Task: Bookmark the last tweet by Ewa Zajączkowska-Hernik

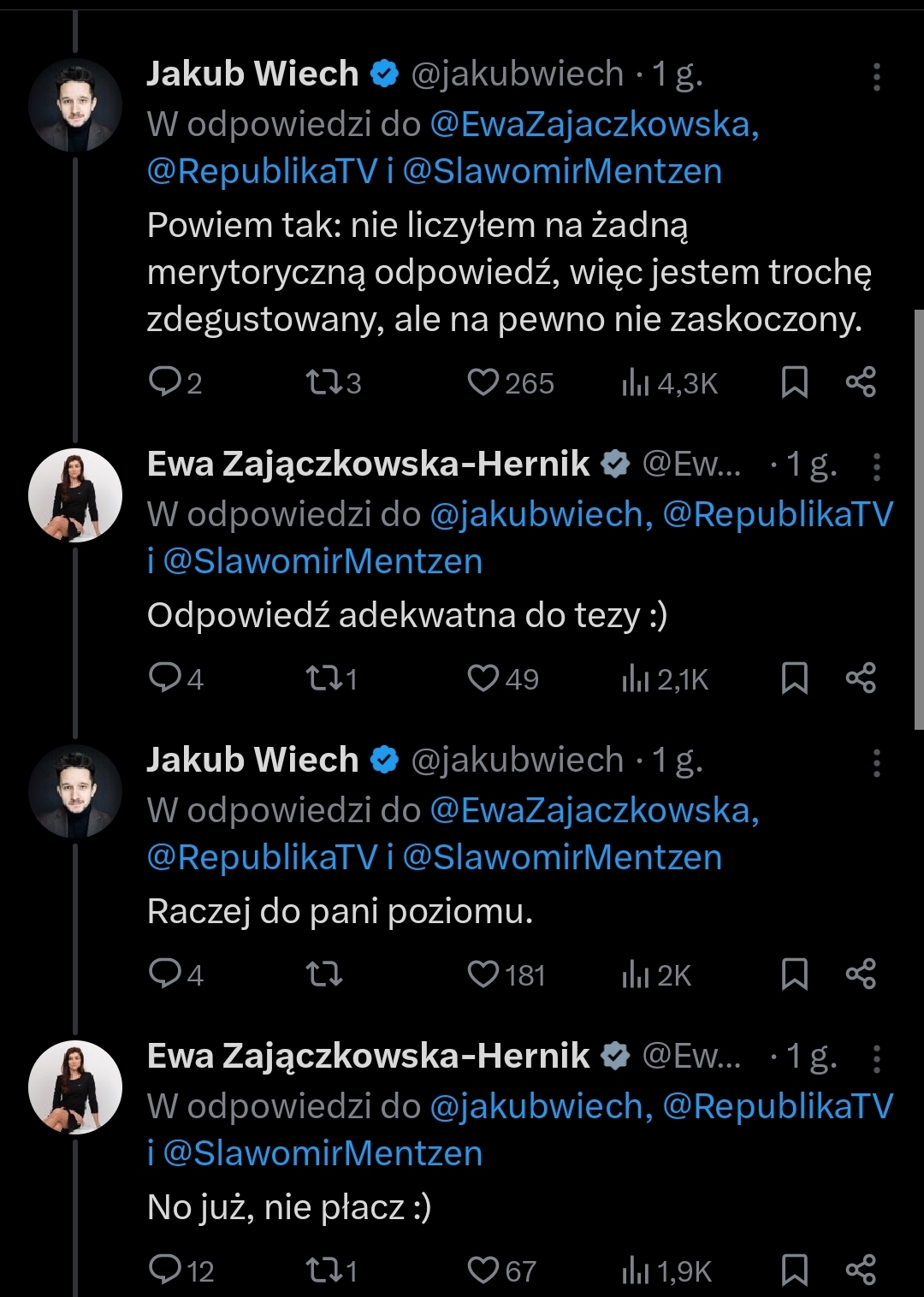Action: [x=795, y=1270]
